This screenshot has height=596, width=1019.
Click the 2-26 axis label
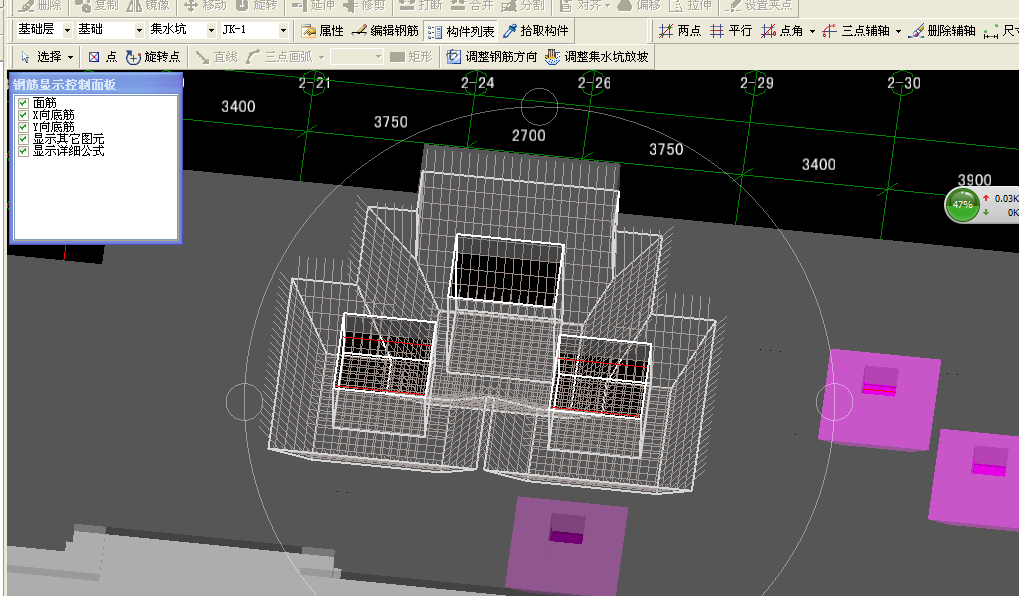[x=594, y=83]
